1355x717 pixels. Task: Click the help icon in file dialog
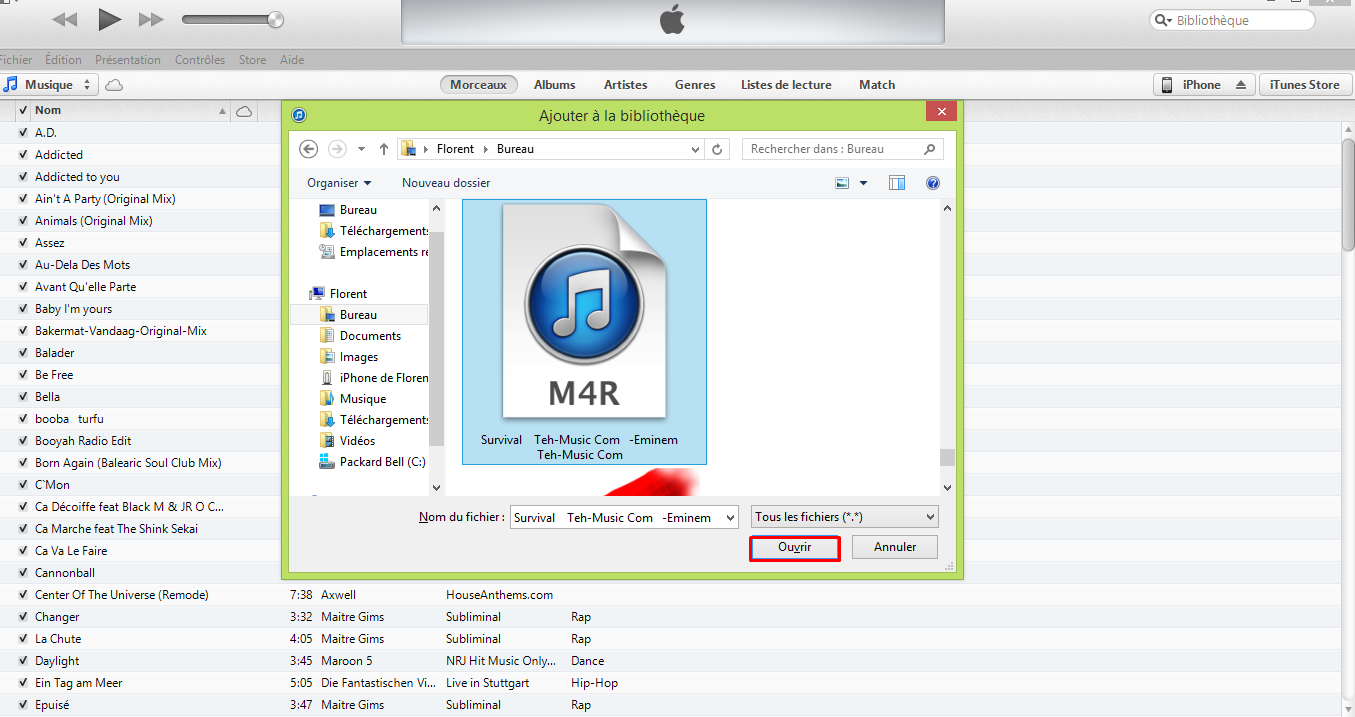(x=933, y=183)
